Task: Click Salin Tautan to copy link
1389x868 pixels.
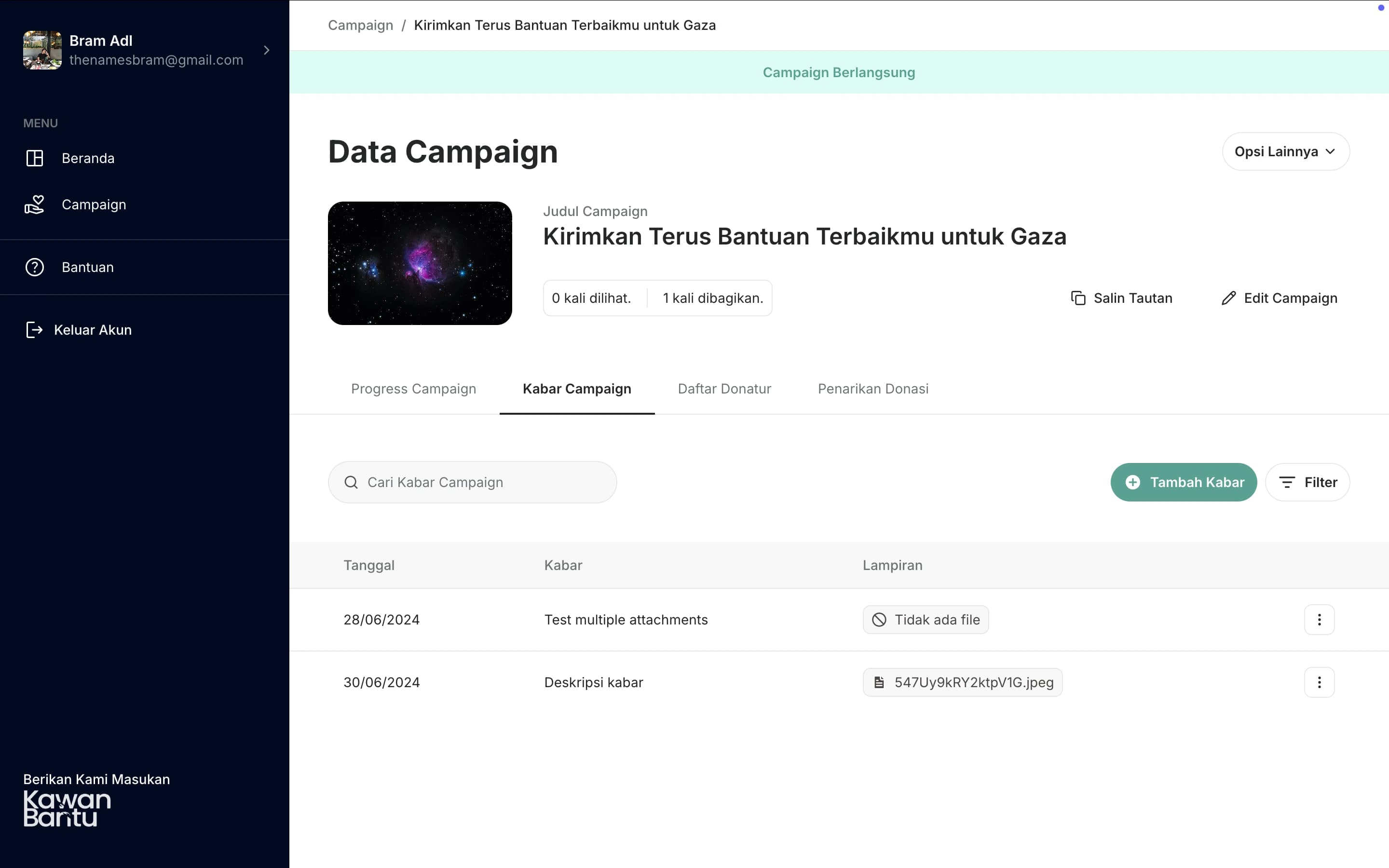Action: [x=1121, y=298]
